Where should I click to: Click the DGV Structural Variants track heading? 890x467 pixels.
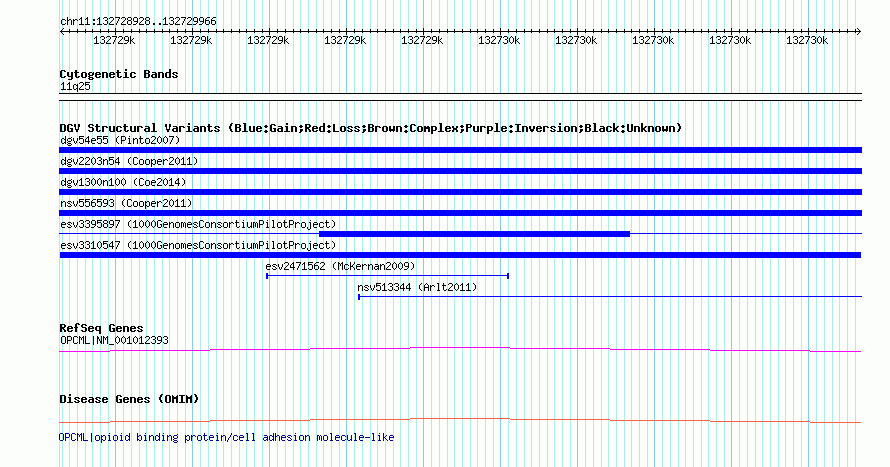click(x=370, y=128)
